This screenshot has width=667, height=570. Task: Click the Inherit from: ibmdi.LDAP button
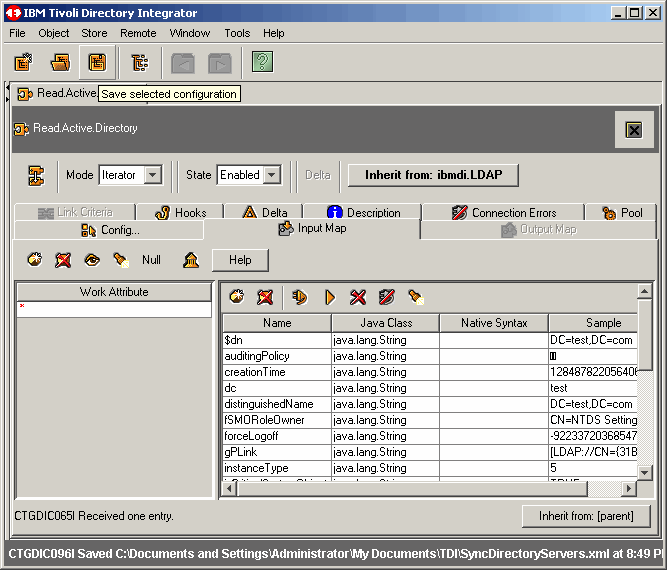tap(433, 175)
